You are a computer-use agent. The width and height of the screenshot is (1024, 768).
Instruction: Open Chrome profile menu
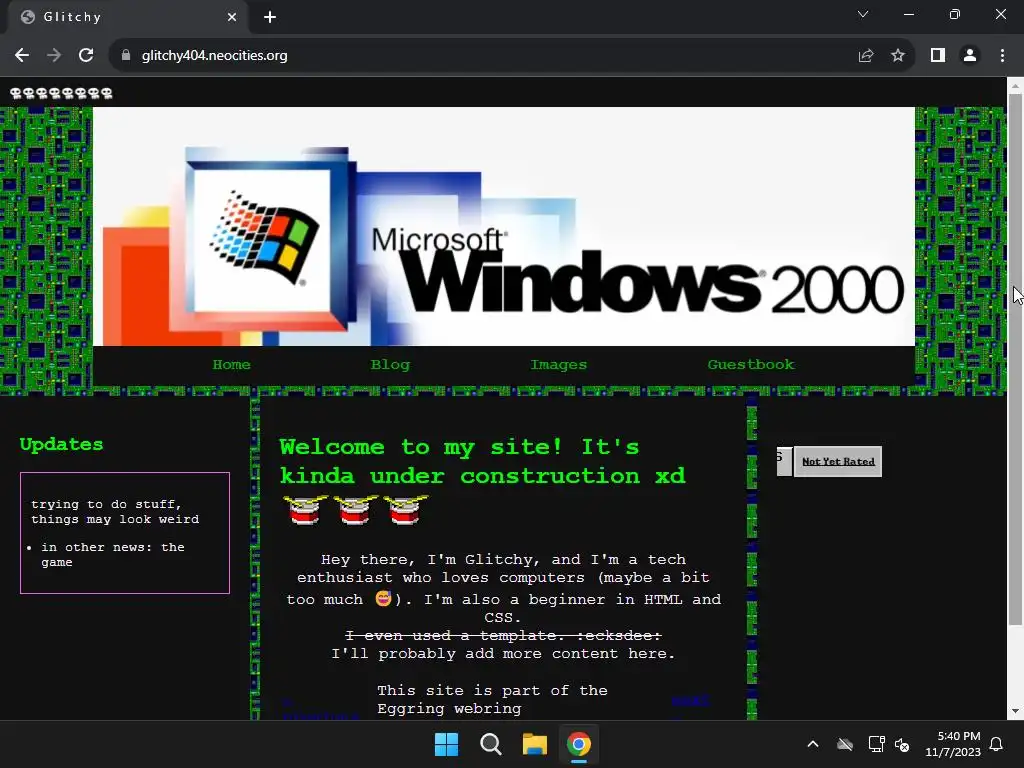click(x=970, y=56)
